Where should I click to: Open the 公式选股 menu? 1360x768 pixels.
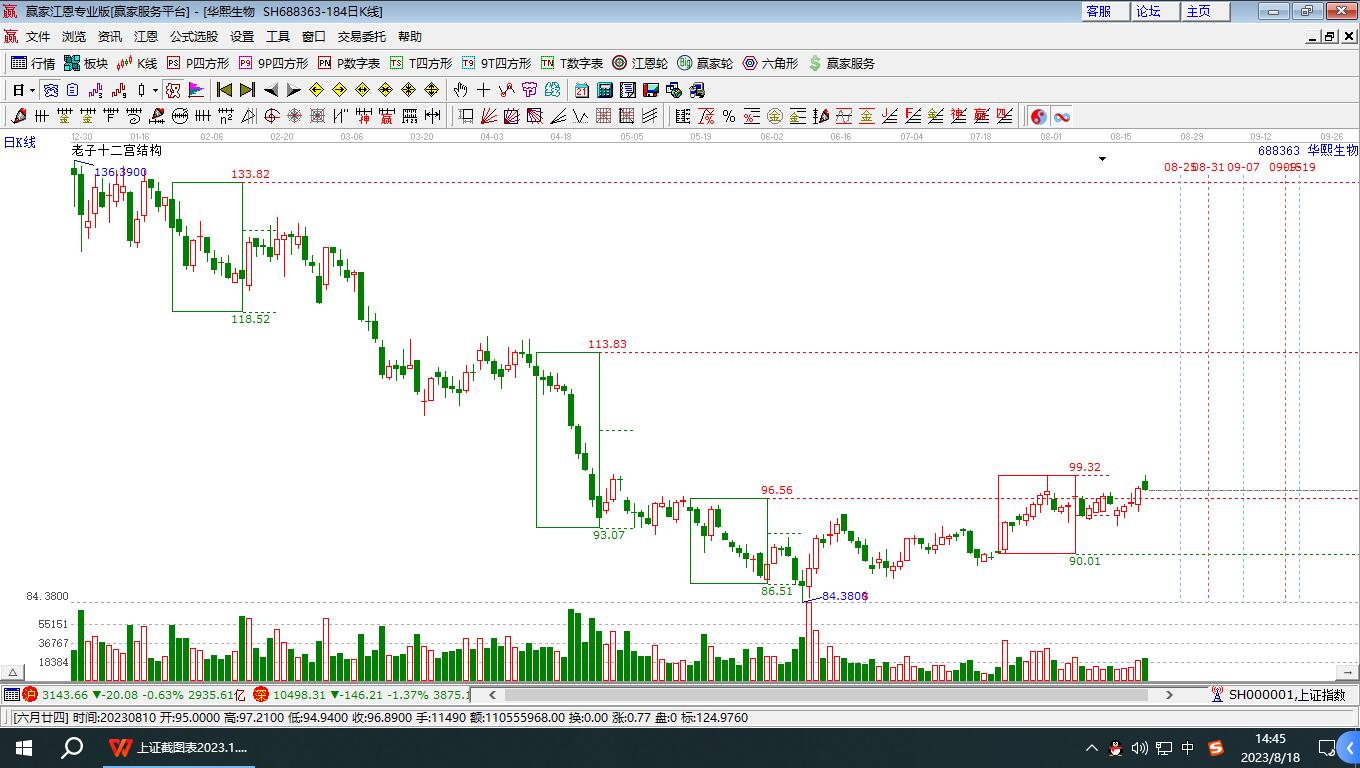tap(194, 36)
